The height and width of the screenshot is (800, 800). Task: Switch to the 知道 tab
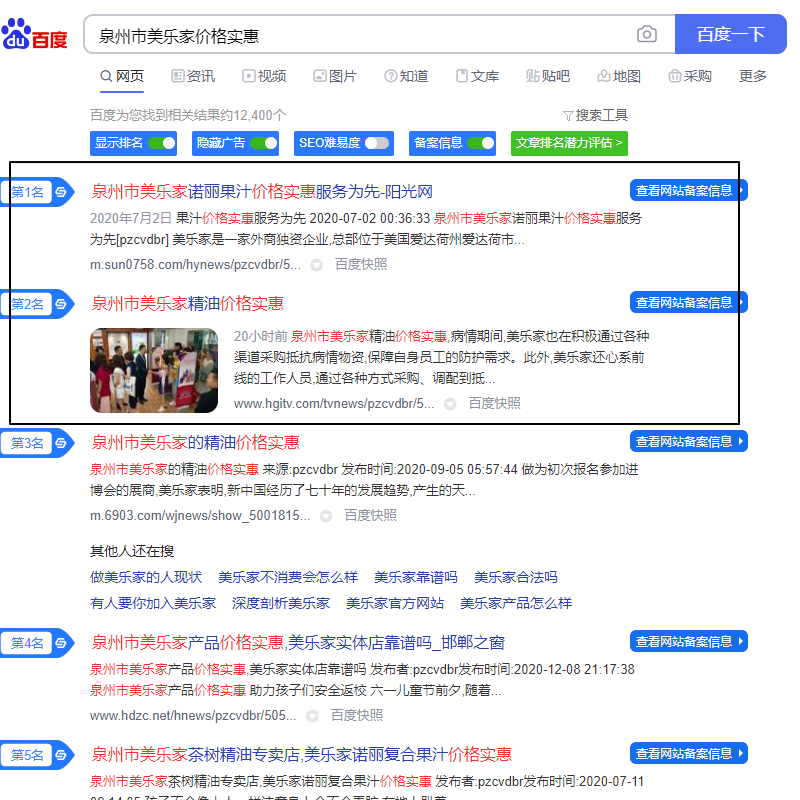point(406,77)
